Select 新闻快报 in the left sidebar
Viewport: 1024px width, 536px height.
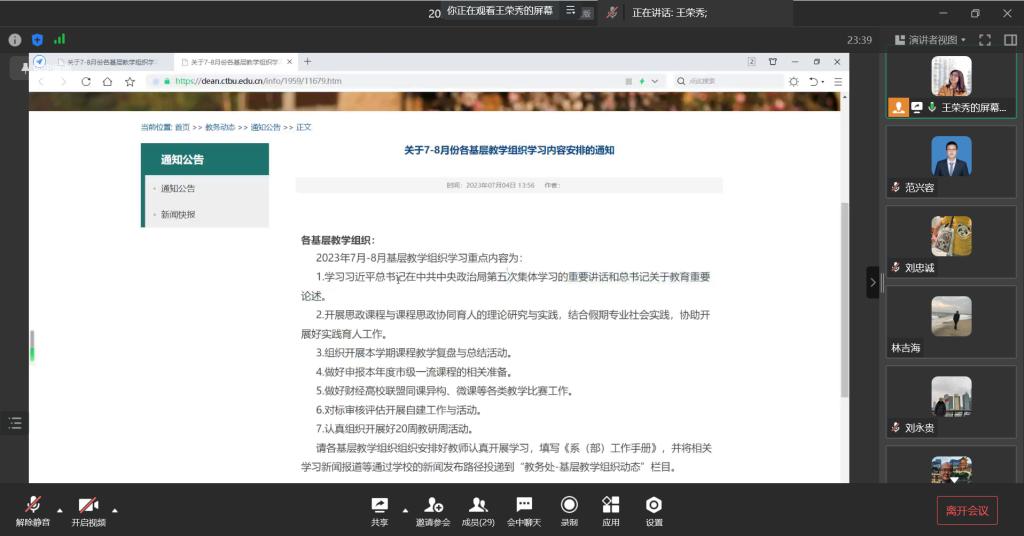[178, 214]
